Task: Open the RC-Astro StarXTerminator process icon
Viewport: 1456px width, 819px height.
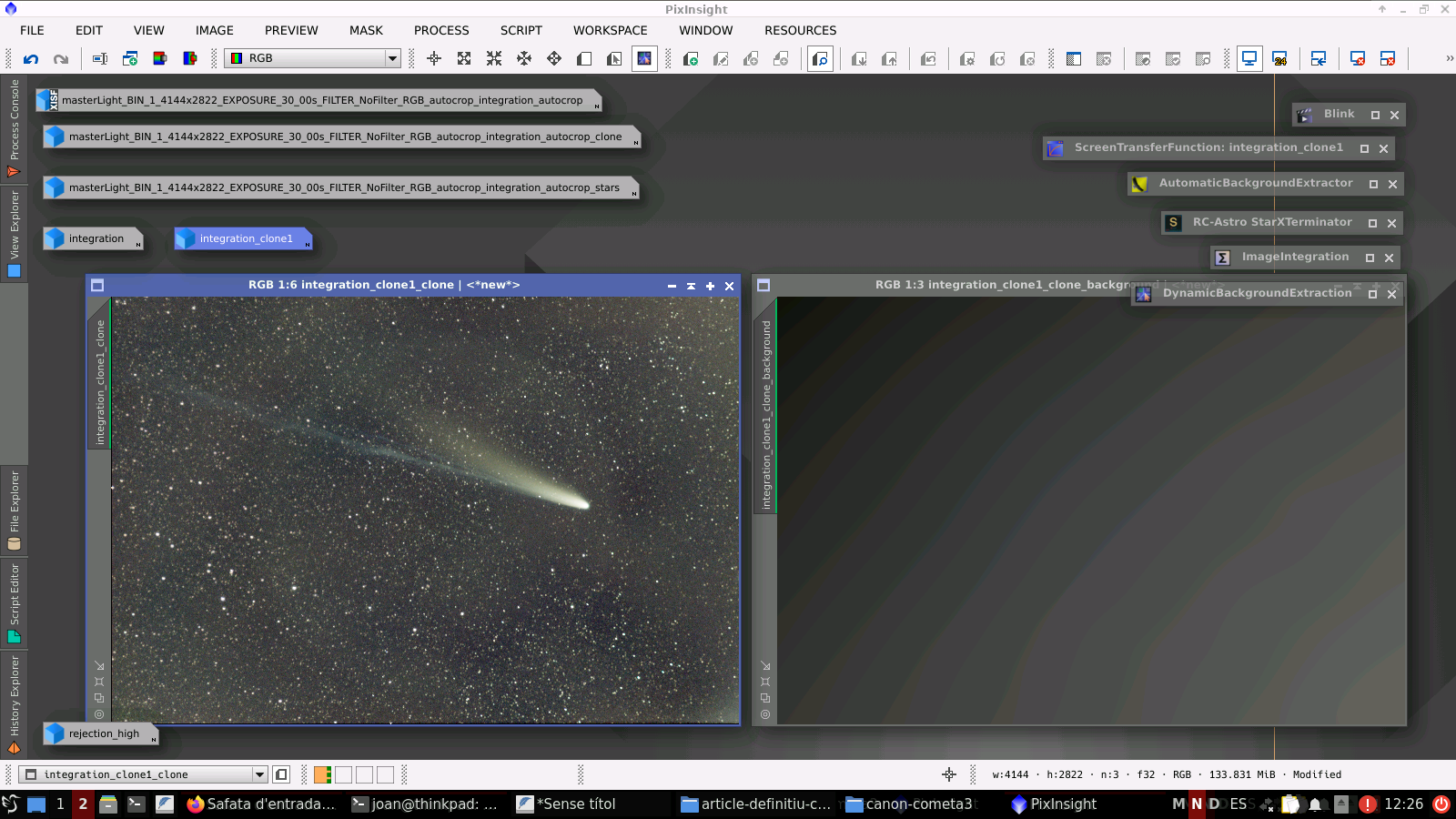Action: (x=1271, y=223)
